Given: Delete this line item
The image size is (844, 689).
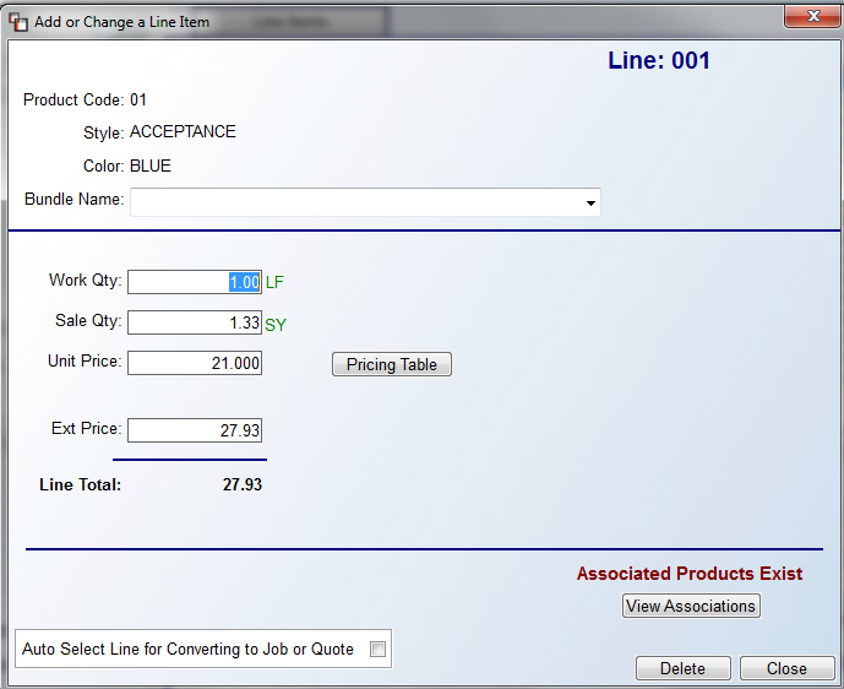Looking at the screenshot, I should [x=683, y=668].
